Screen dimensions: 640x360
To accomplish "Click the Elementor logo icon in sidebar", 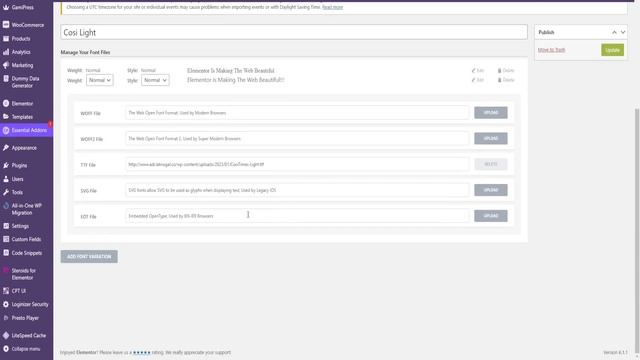I will [6, 104].
